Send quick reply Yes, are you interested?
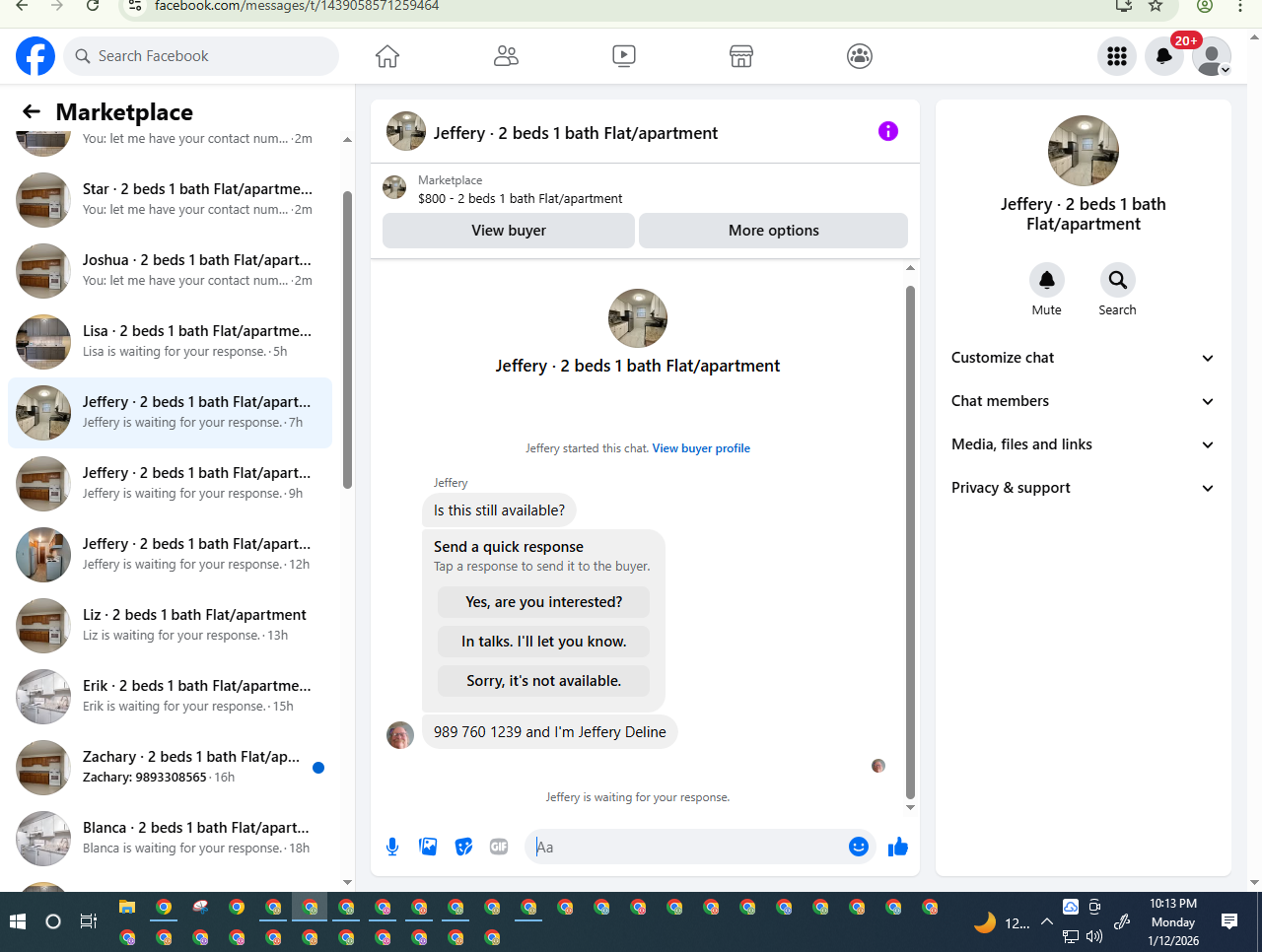This screenshot has width=1262, height=952. pos(544,602)
